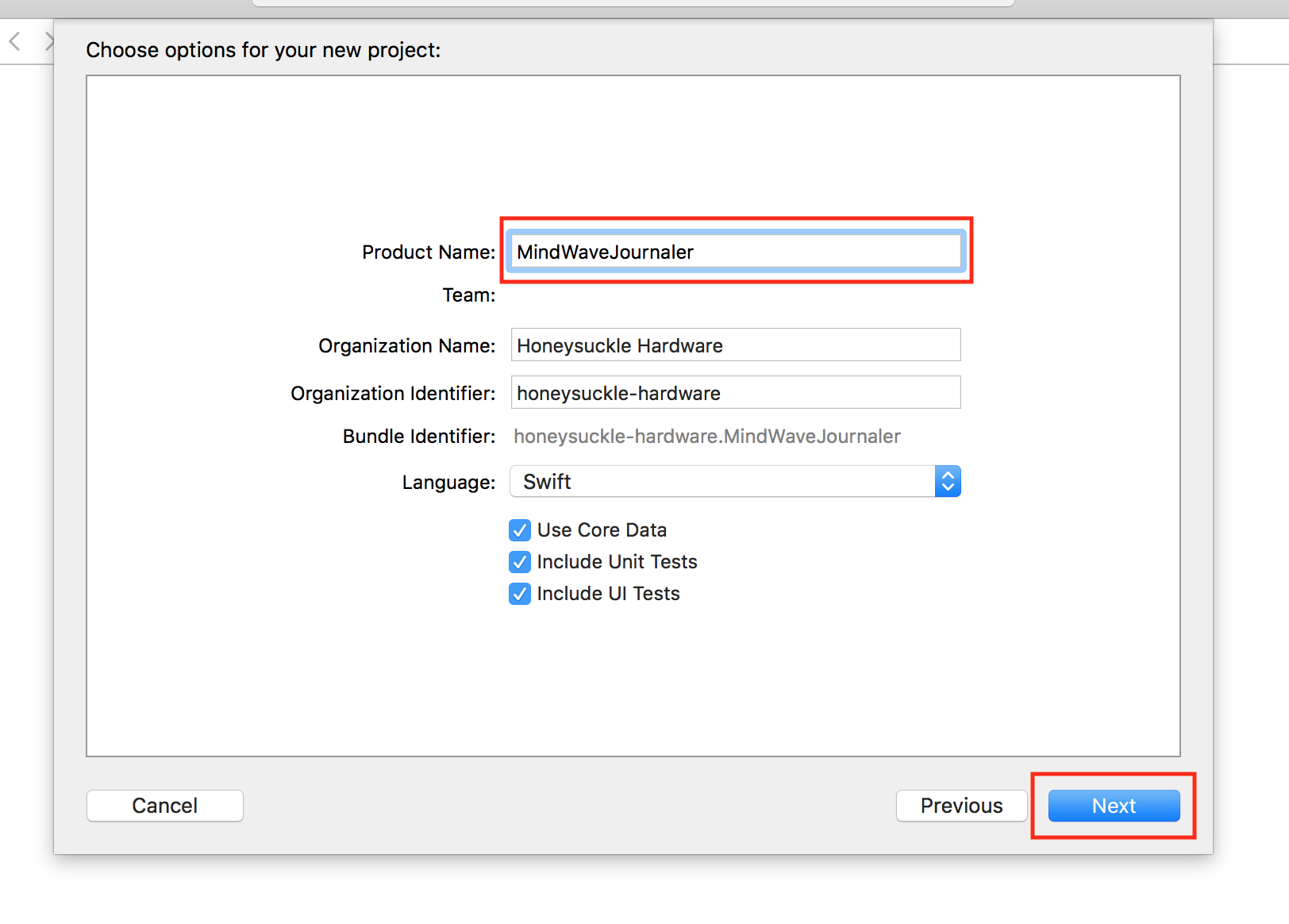Viewport: 1289px width, 924px height.
Task: Select the Organization Name field
Action: click(x=735, y=345)
